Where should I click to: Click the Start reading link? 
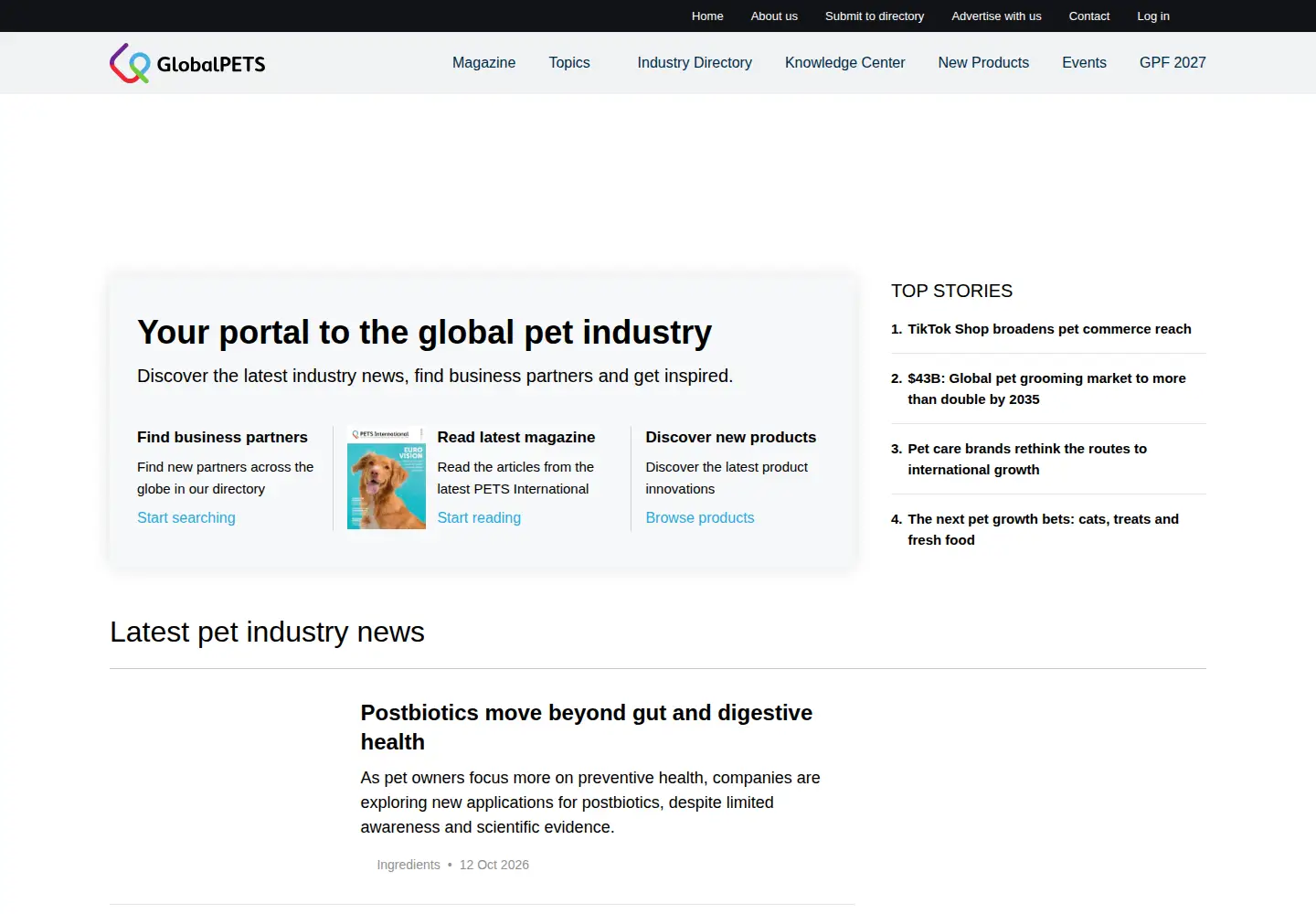pyautogui.click(x=479, y=518)
